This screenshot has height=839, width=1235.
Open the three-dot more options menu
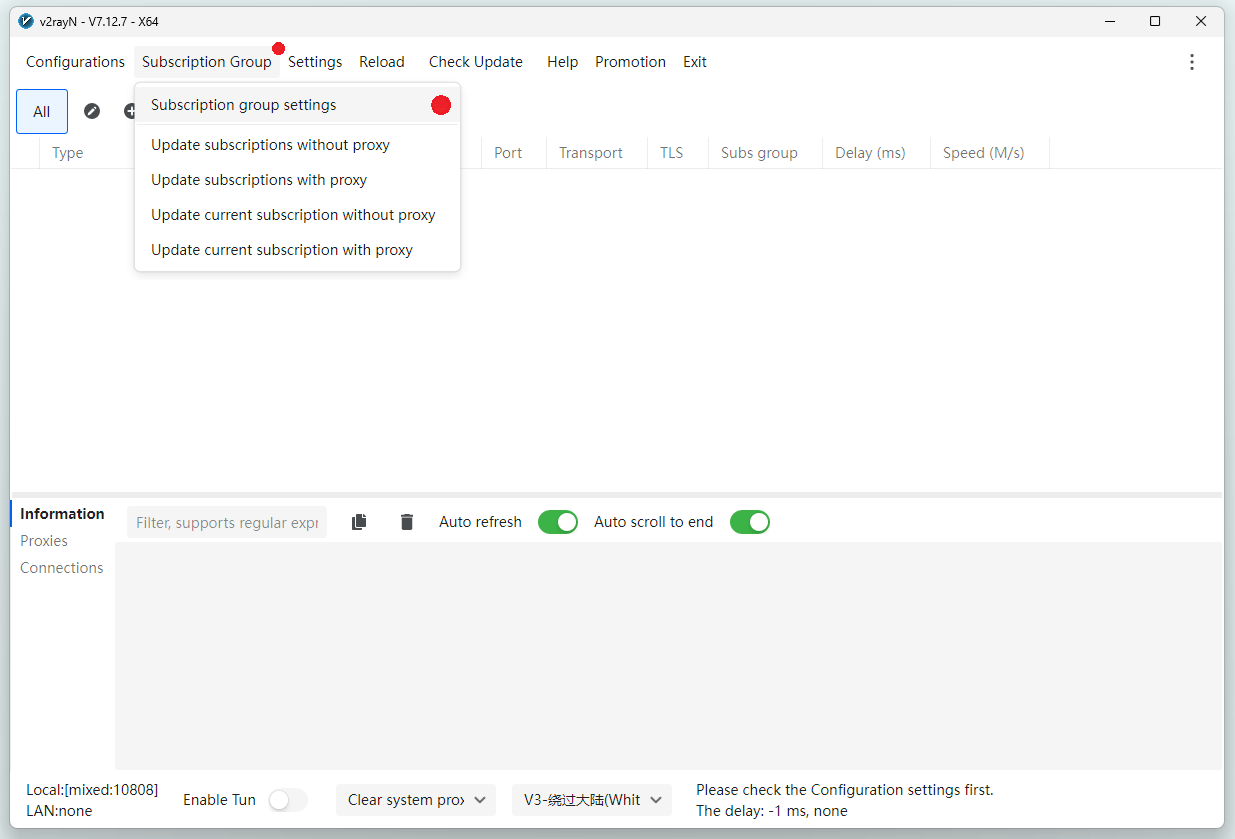1191,62
